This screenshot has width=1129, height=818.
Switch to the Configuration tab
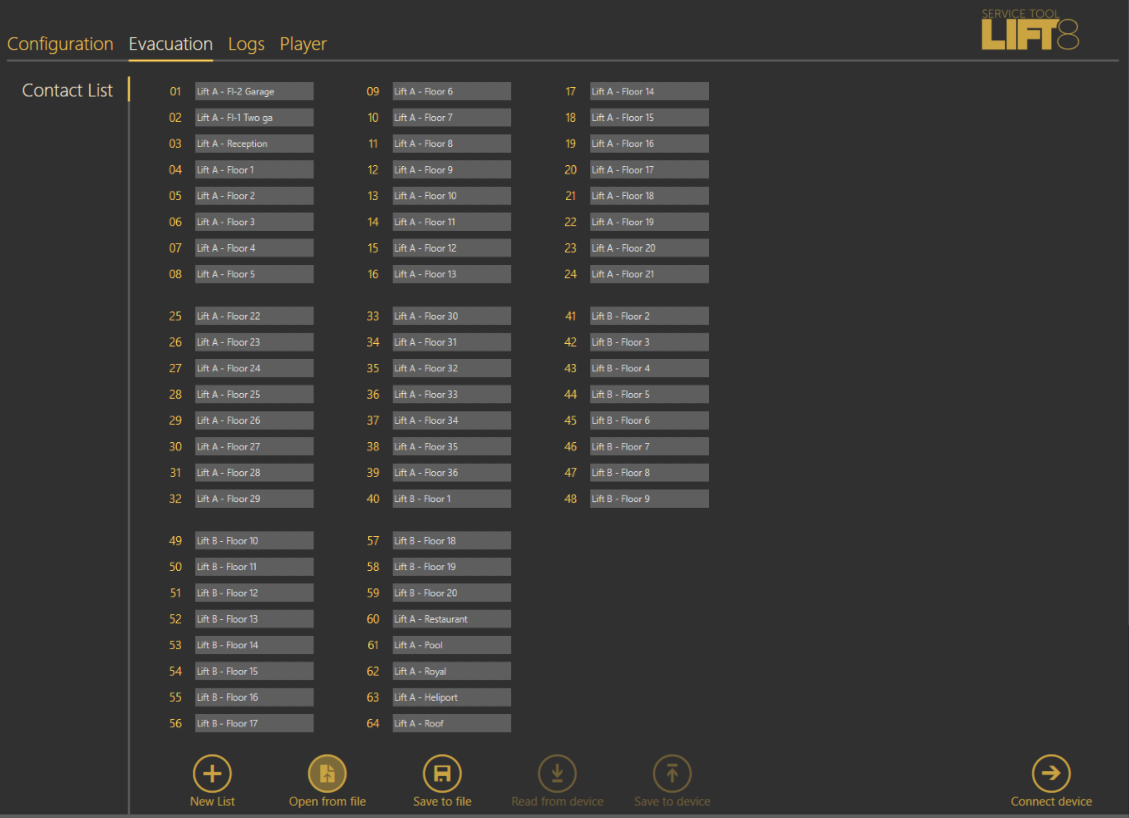pyautogui.click(x=60, y=44)
